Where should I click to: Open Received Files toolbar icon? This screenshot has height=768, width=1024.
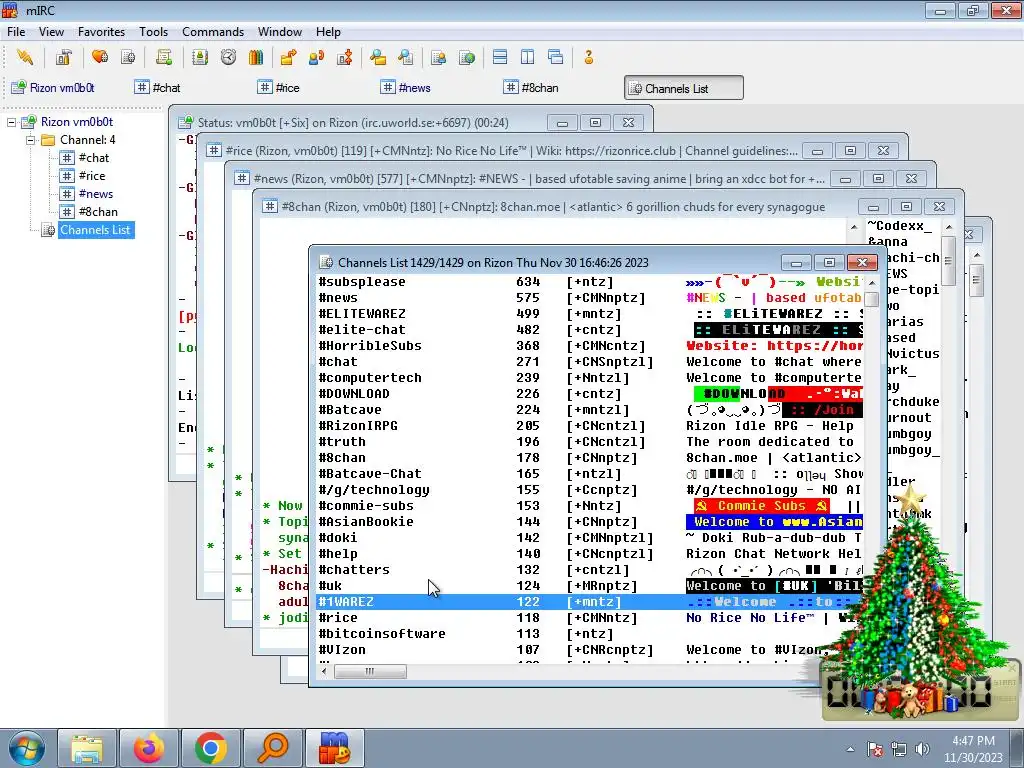[377, 57]
